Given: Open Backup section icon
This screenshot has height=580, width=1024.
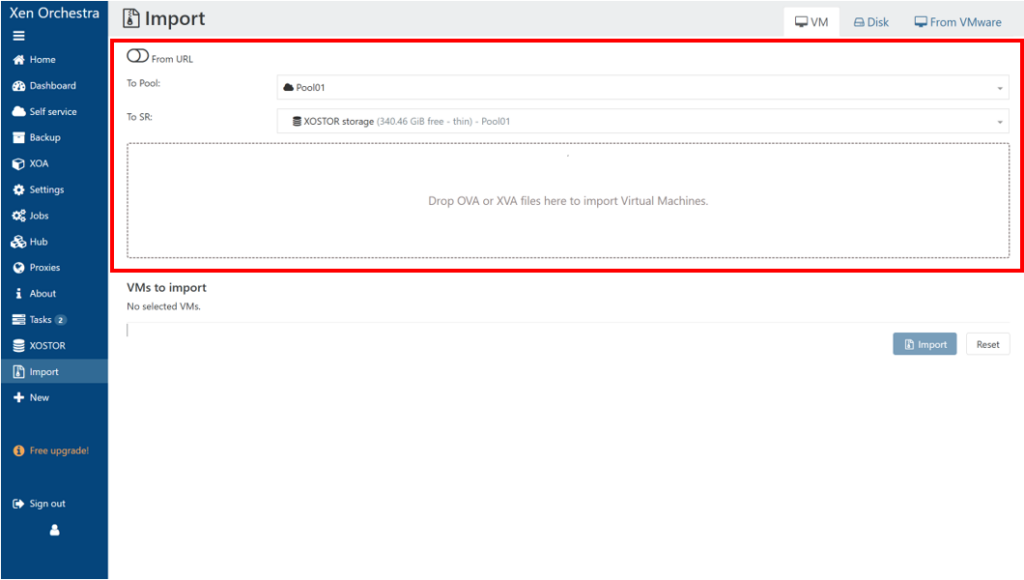Looking at the screenshot, I should click(x=18, y=138).
